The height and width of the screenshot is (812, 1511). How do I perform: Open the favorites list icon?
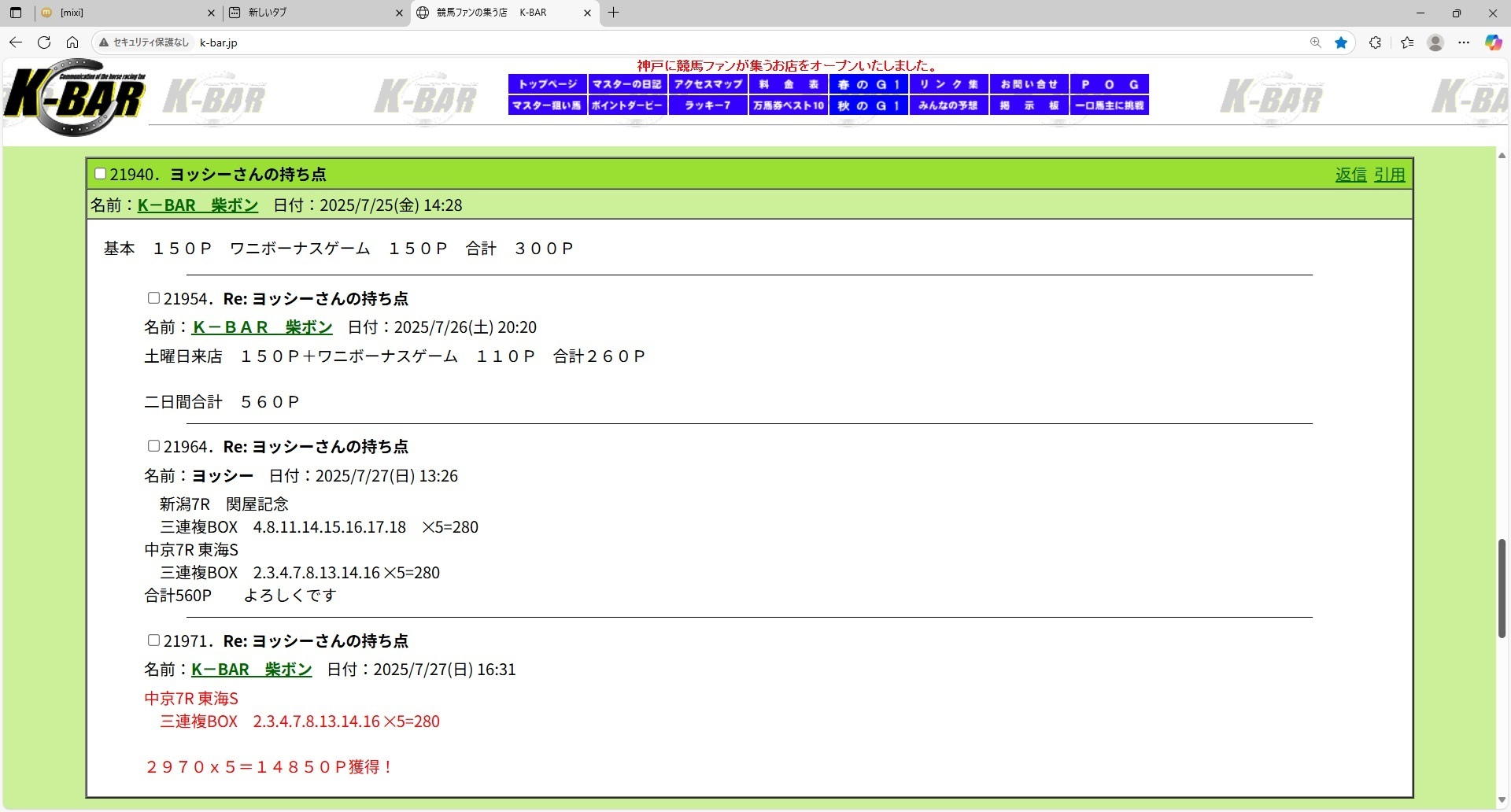tap(1407, 42)
